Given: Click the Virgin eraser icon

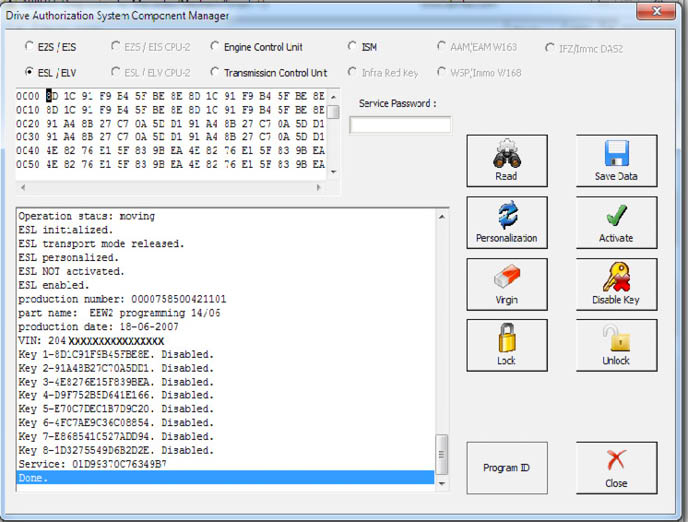Looking at the screenshot, I should pyautogui.click(x=506, y=277).
